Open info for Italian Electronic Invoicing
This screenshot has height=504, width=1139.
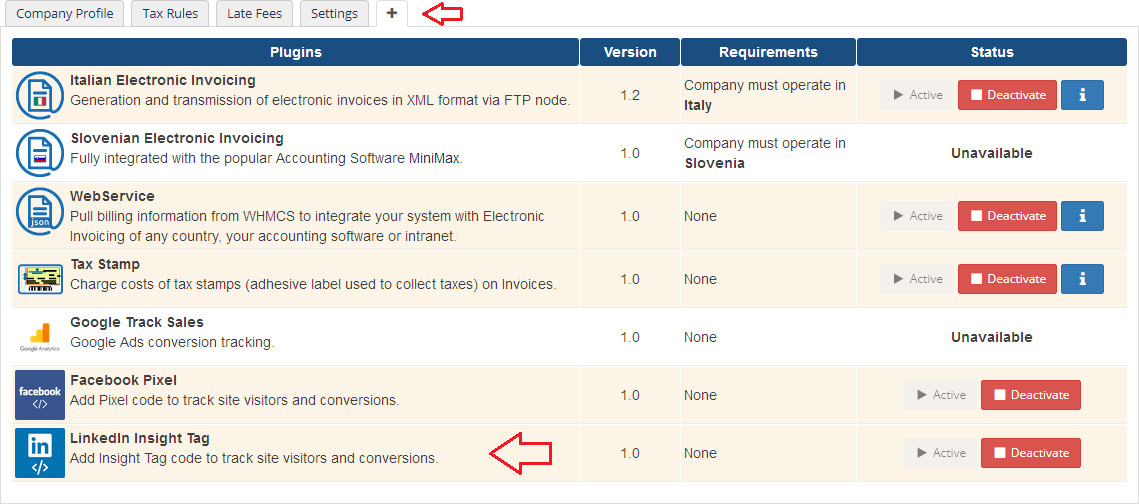pyautogui.click(x=1082, y=95)
